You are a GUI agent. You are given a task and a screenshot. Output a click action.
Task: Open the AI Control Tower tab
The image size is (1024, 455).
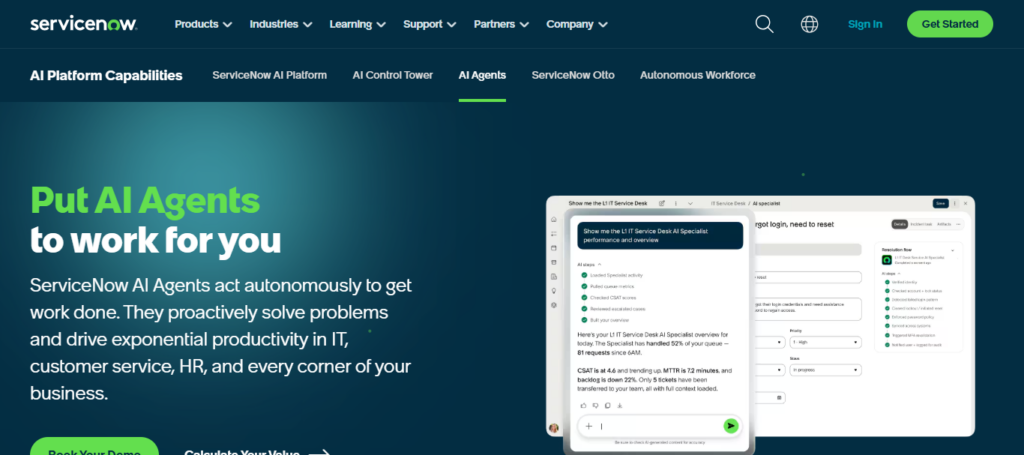392,75
